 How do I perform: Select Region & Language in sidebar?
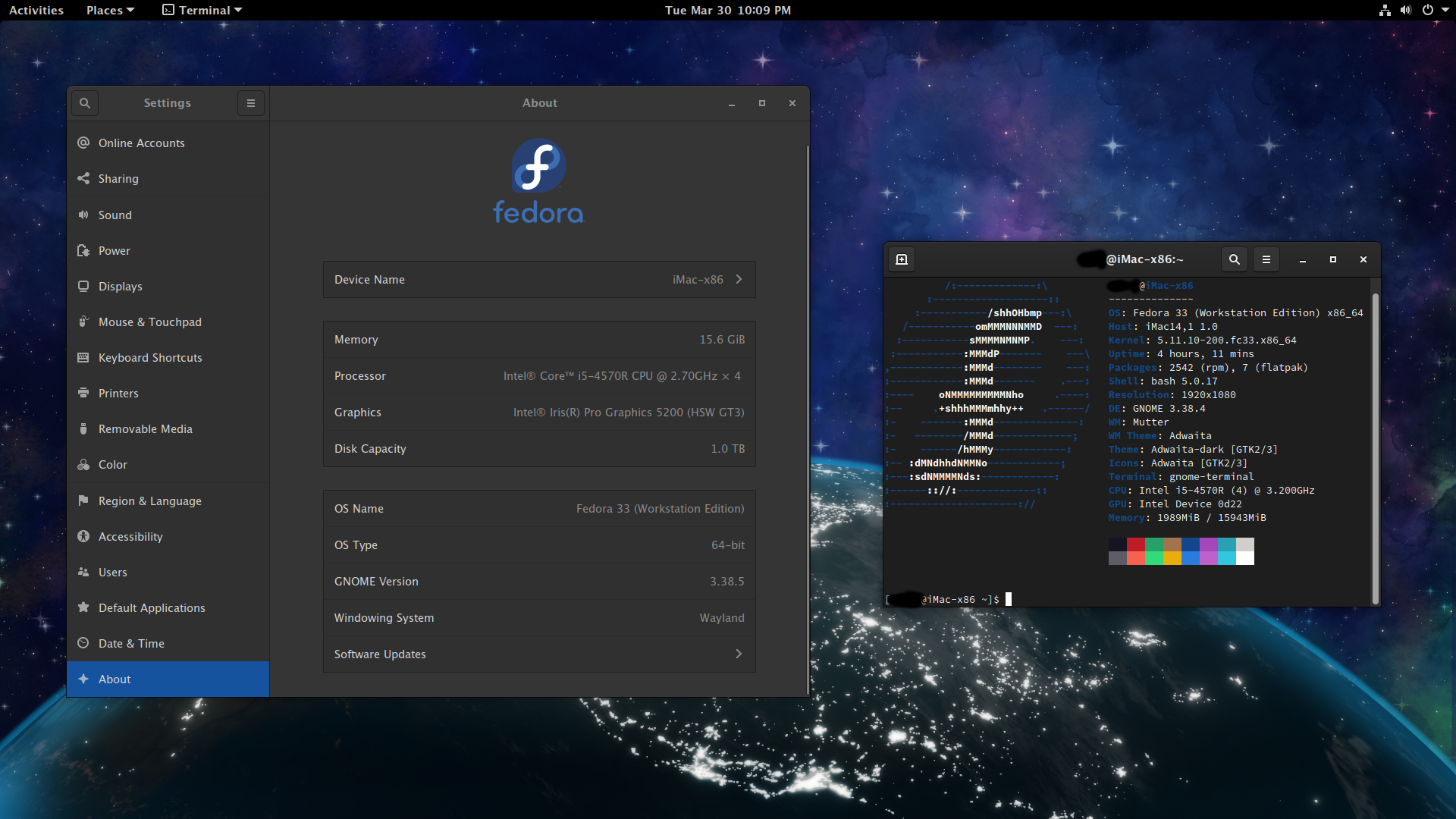coord(168,500)
